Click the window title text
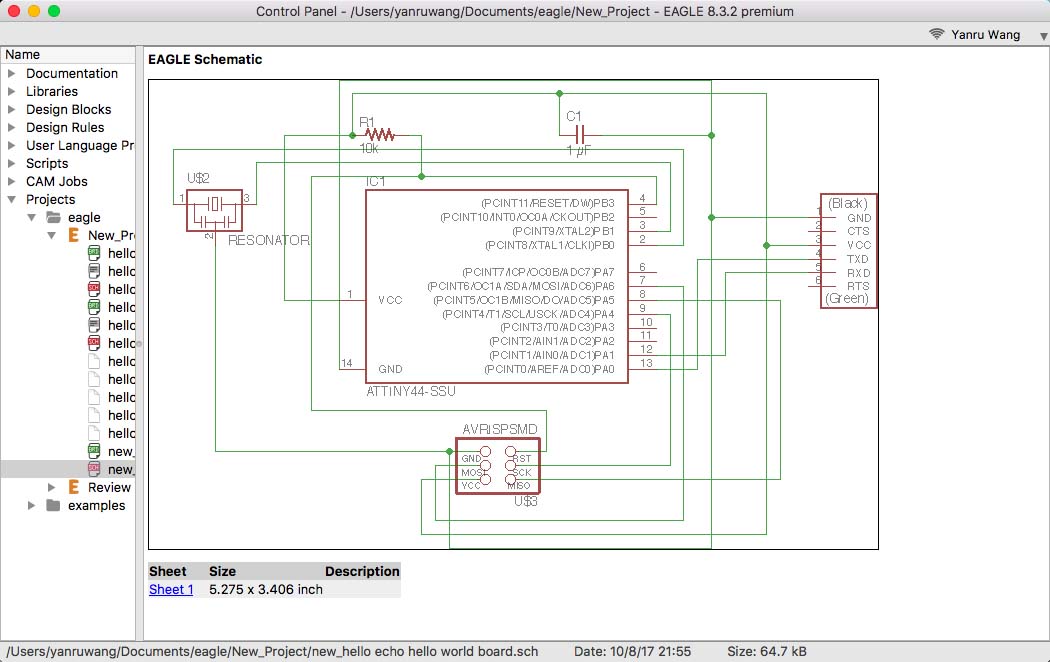The height and width of the screenshot is (662, 1050). 524,11
